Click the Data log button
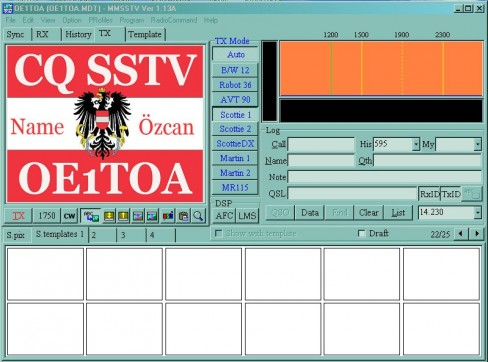The image size is (488, 362). coord(310,213)
